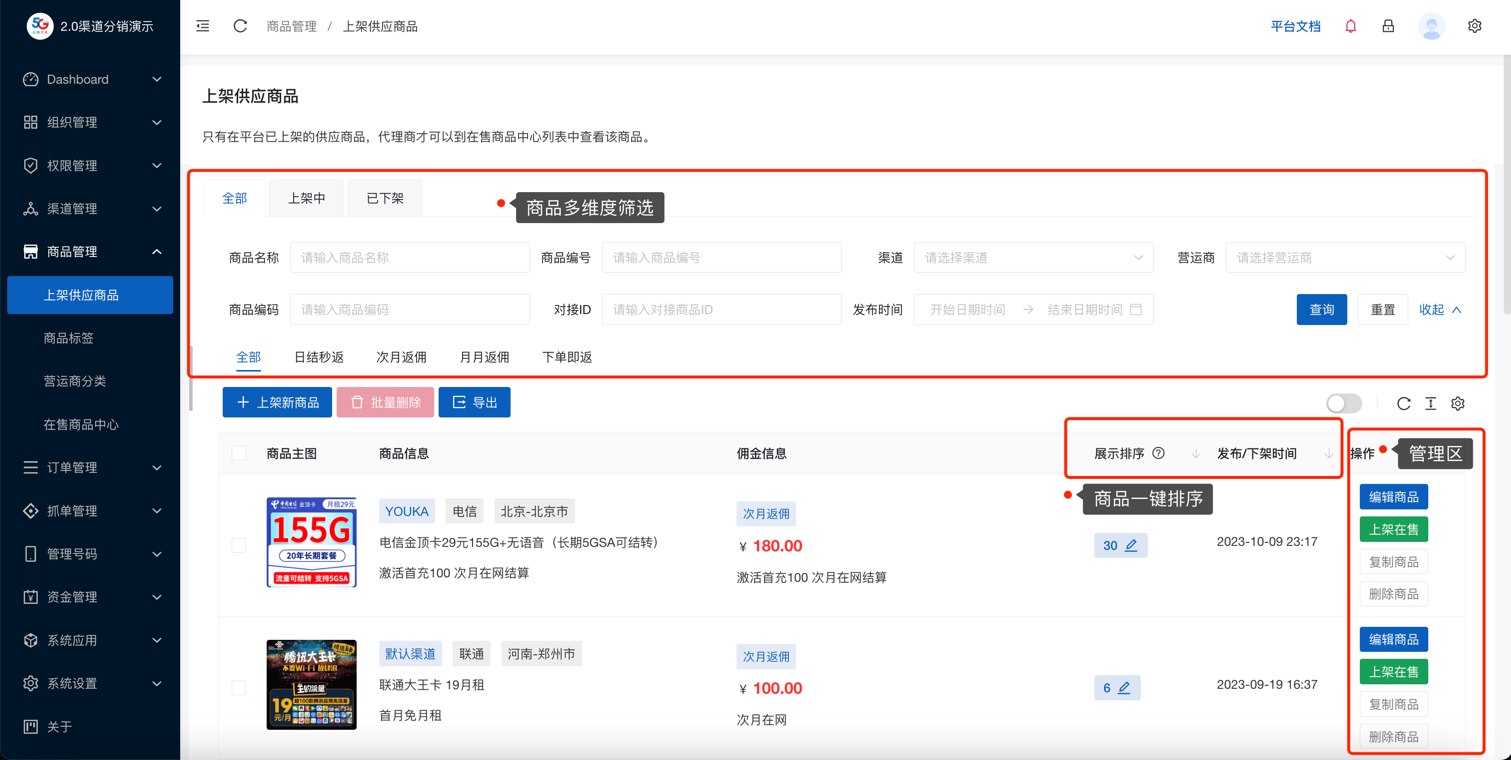The height and width of the screenshot is (760, 1511).
Task: Click the 查询 search button
Action: coord(1321,310)
